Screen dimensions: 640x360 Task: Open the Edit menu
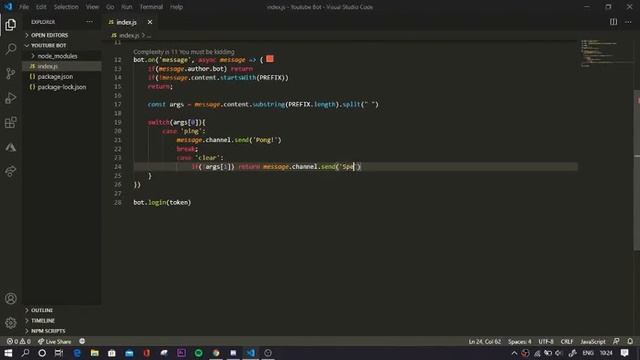point(41,7)
